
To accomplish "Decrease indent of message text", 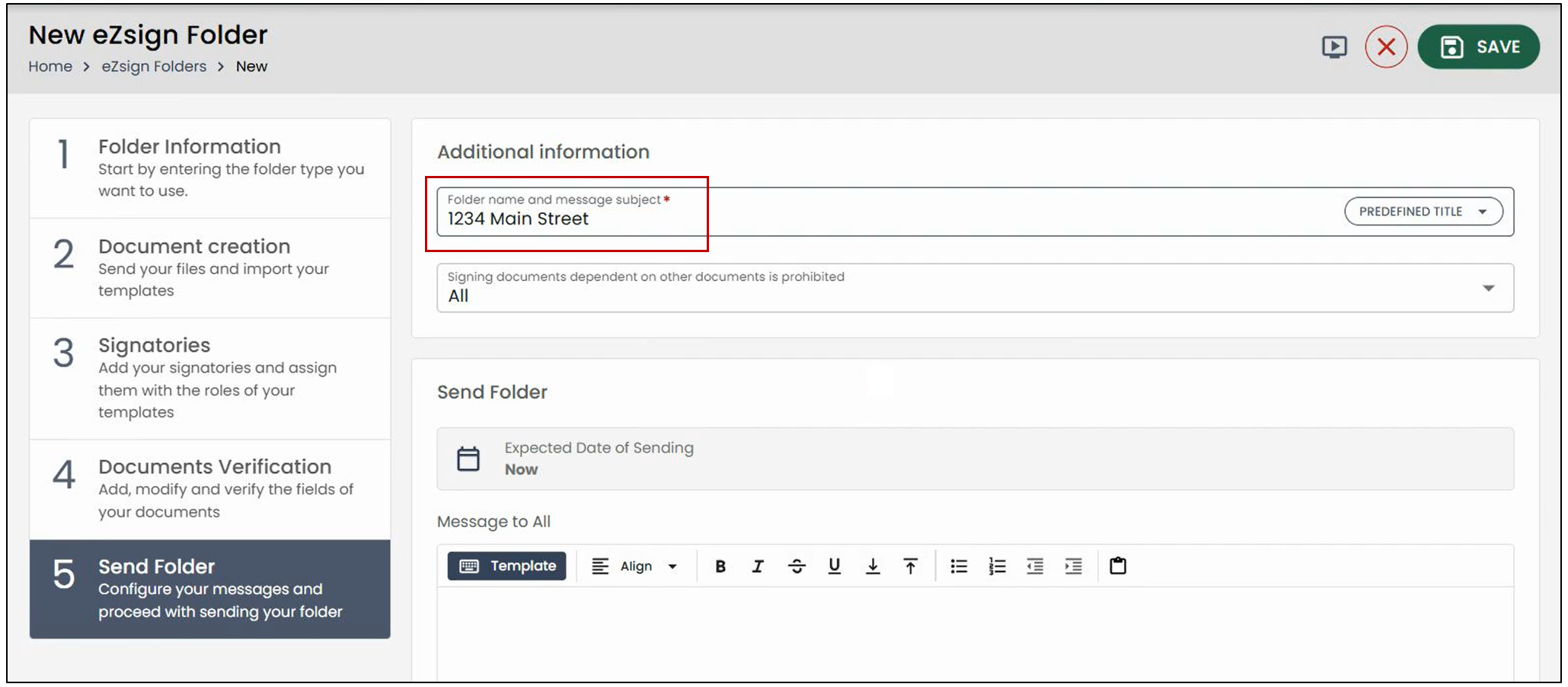I will point(1035,566).
